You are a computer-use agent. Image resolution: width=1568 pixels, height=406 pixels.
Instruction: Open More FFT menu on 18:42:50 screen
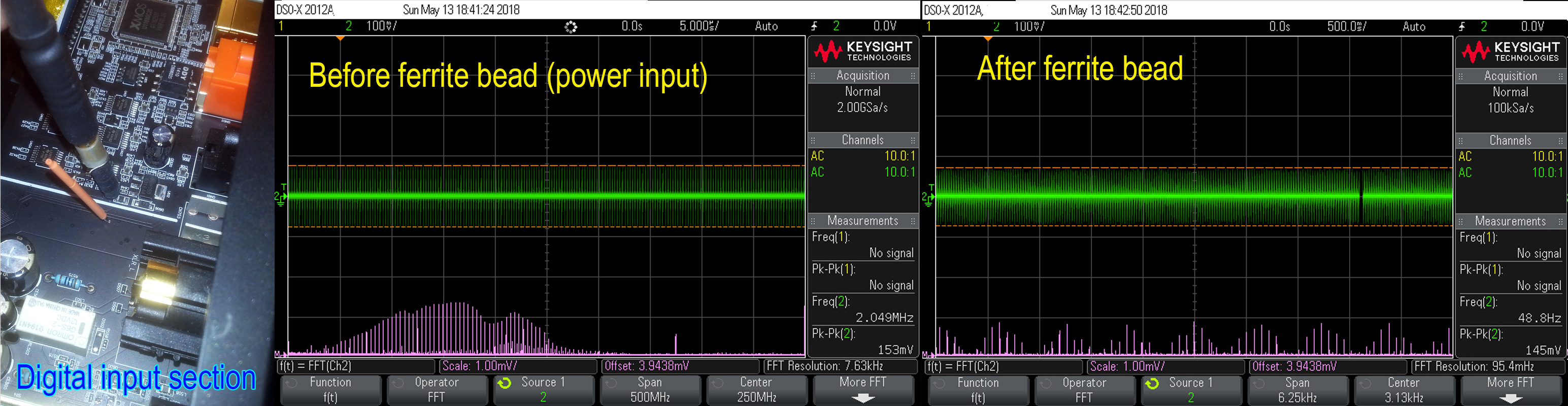coord(1511,390)
